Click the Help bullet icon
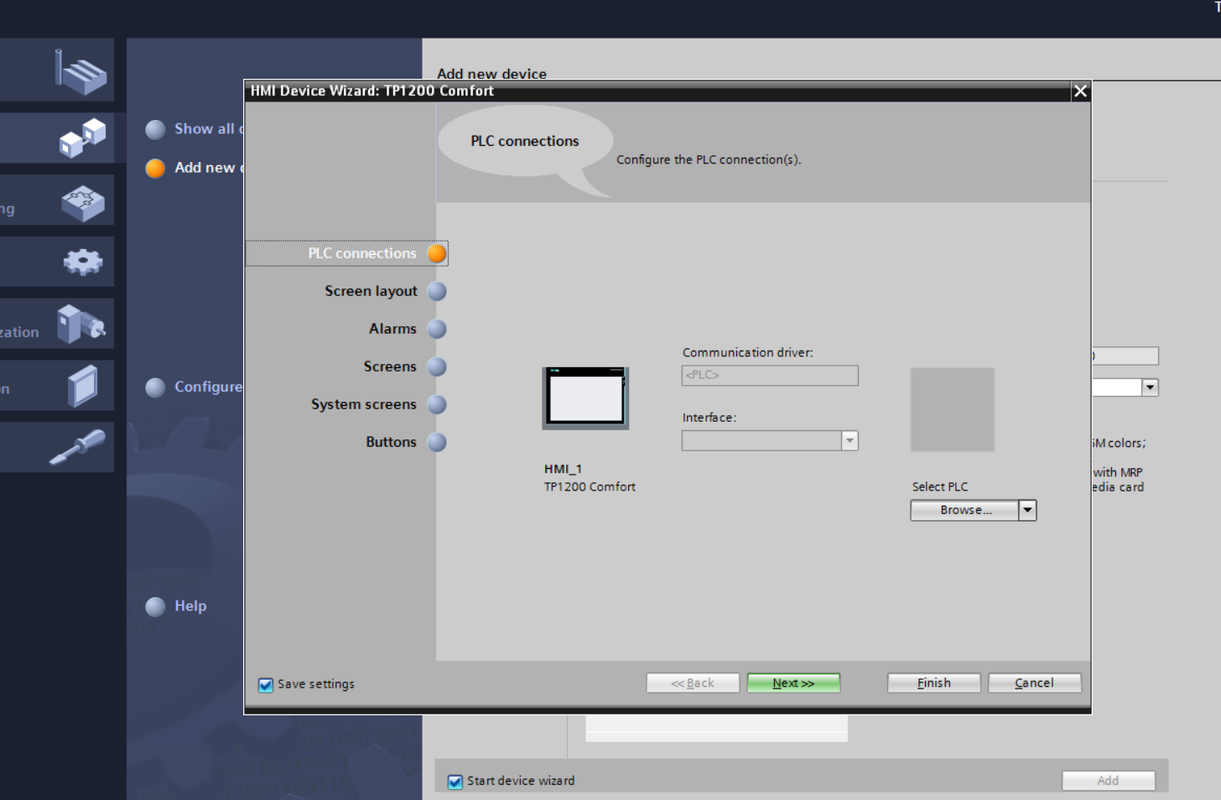 point(155,607)
